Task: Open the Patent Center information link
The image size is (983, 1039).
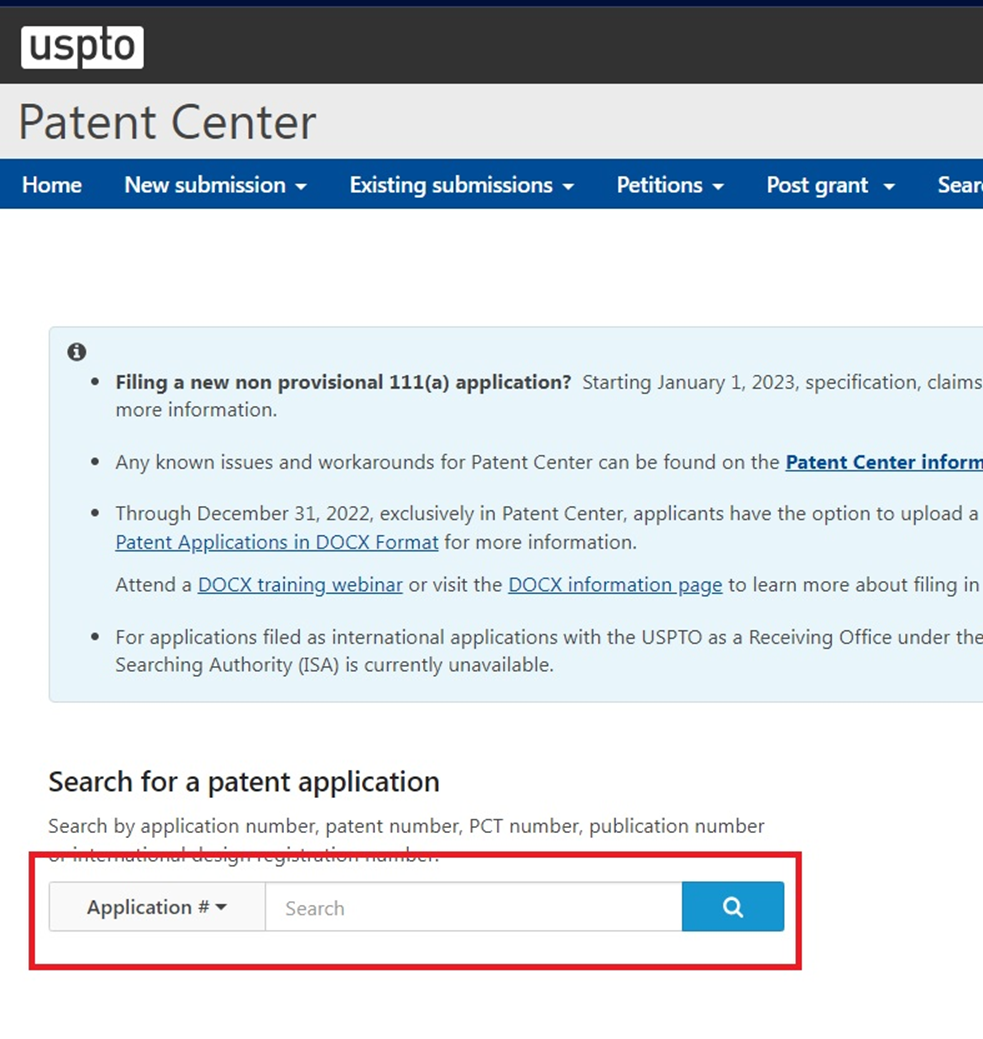Action: coord(884,462)
